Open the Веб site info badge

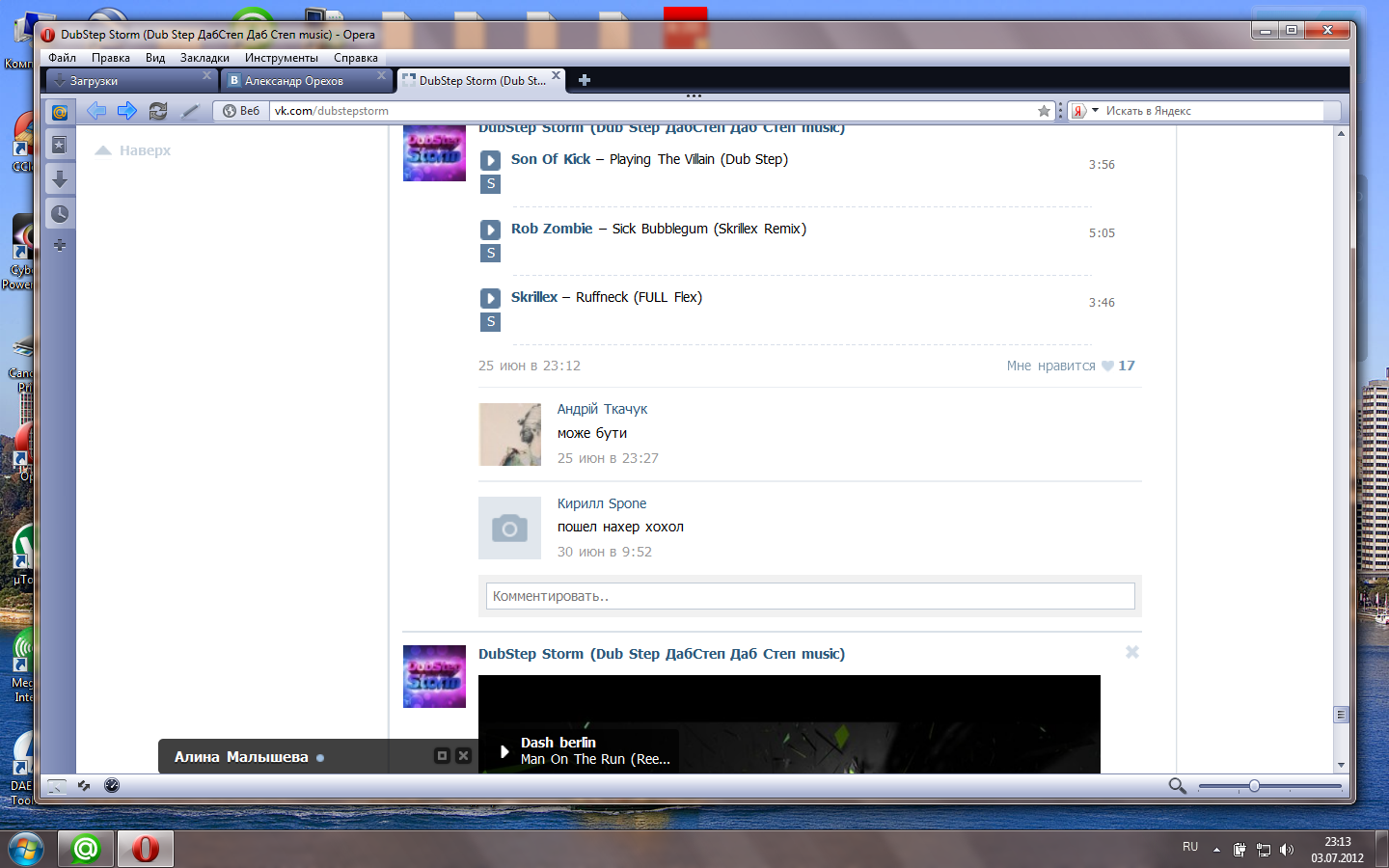(x=241, y=111)
